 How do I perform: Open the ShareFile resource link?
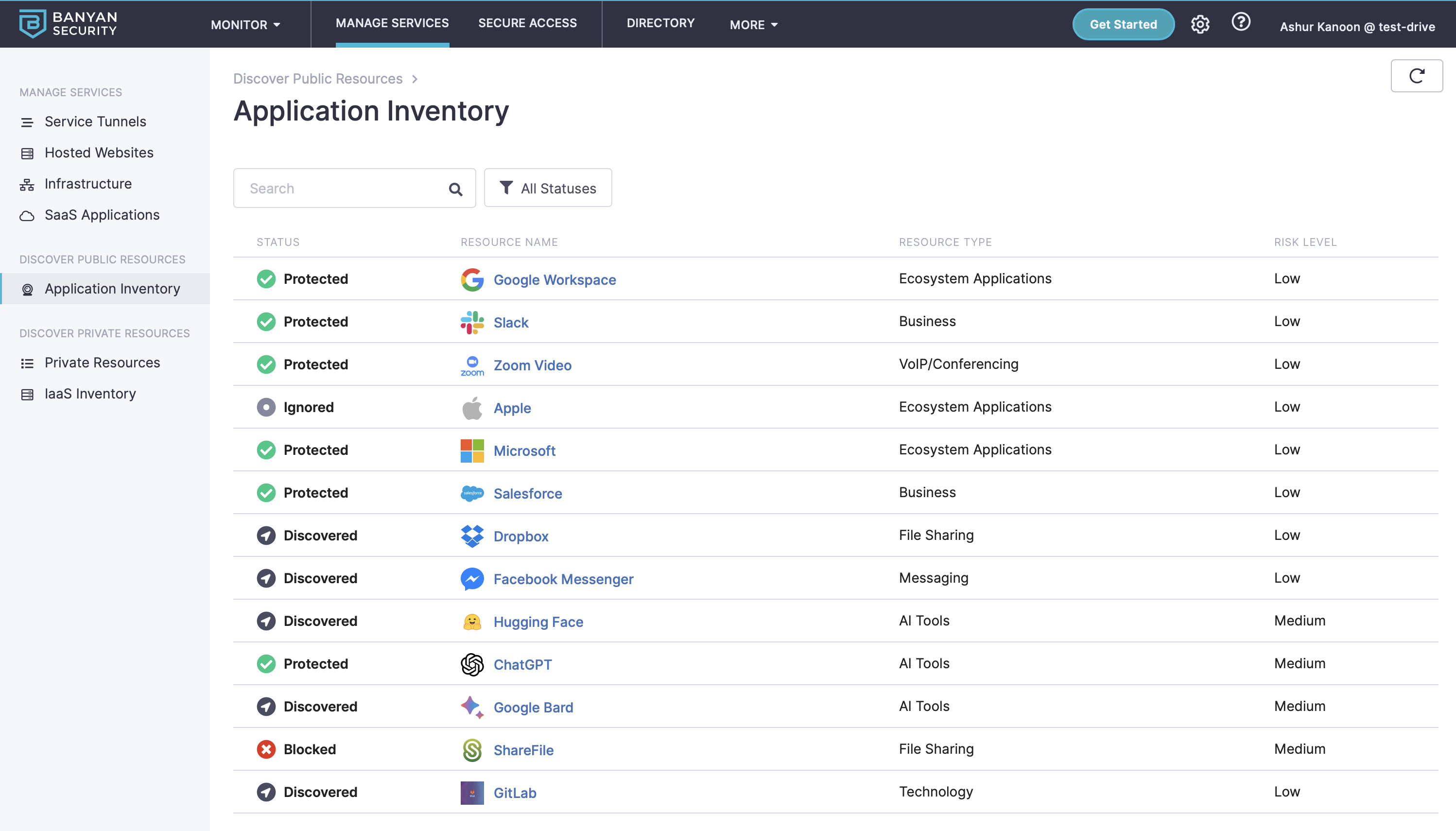click(523, 750)
